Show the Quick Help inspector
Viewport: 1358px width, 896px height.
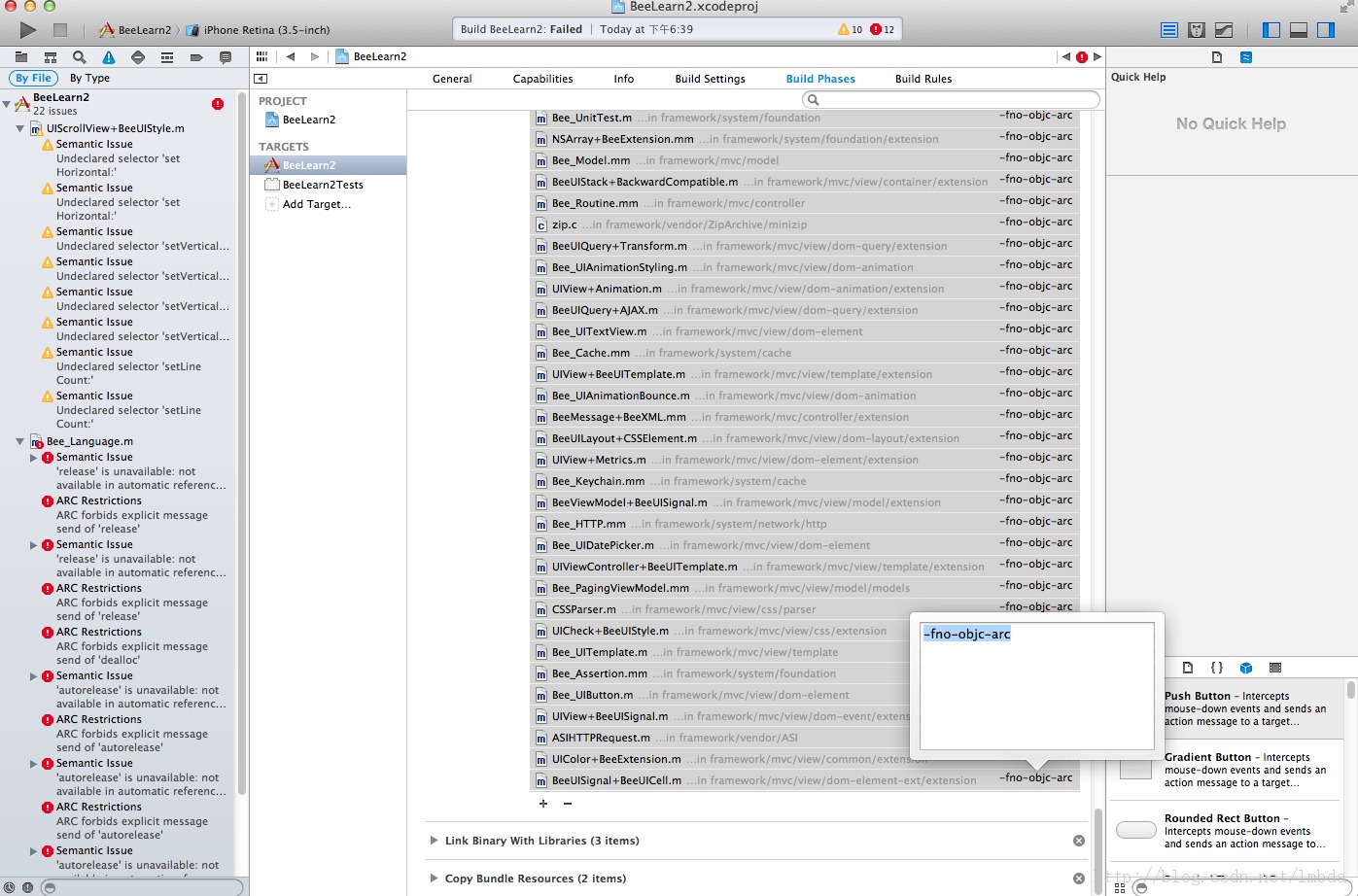pyautogui.click(x=1246, y=57)
